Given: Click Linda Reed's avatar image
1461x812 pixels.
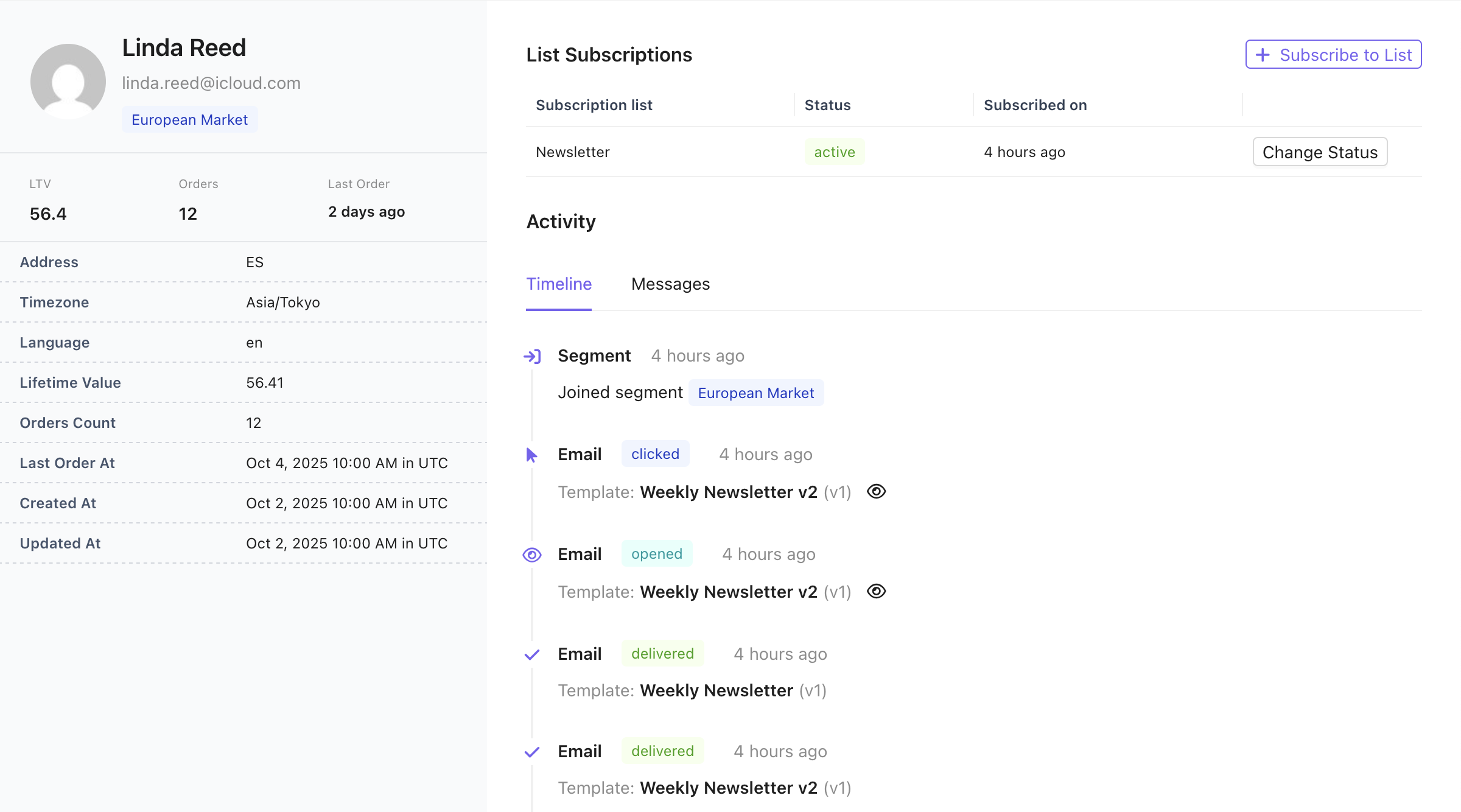Looking at the screenshot, I should 68,81.
